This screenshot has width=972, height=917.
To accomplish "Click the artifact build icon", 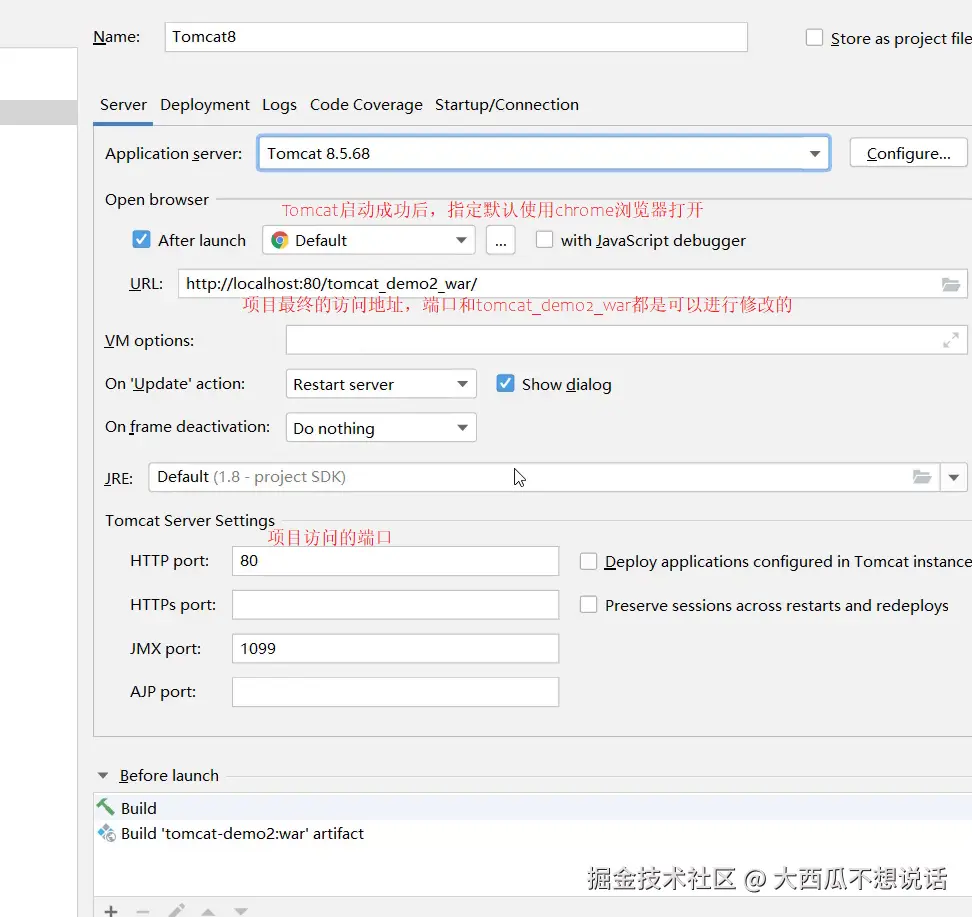I will 107,833.
